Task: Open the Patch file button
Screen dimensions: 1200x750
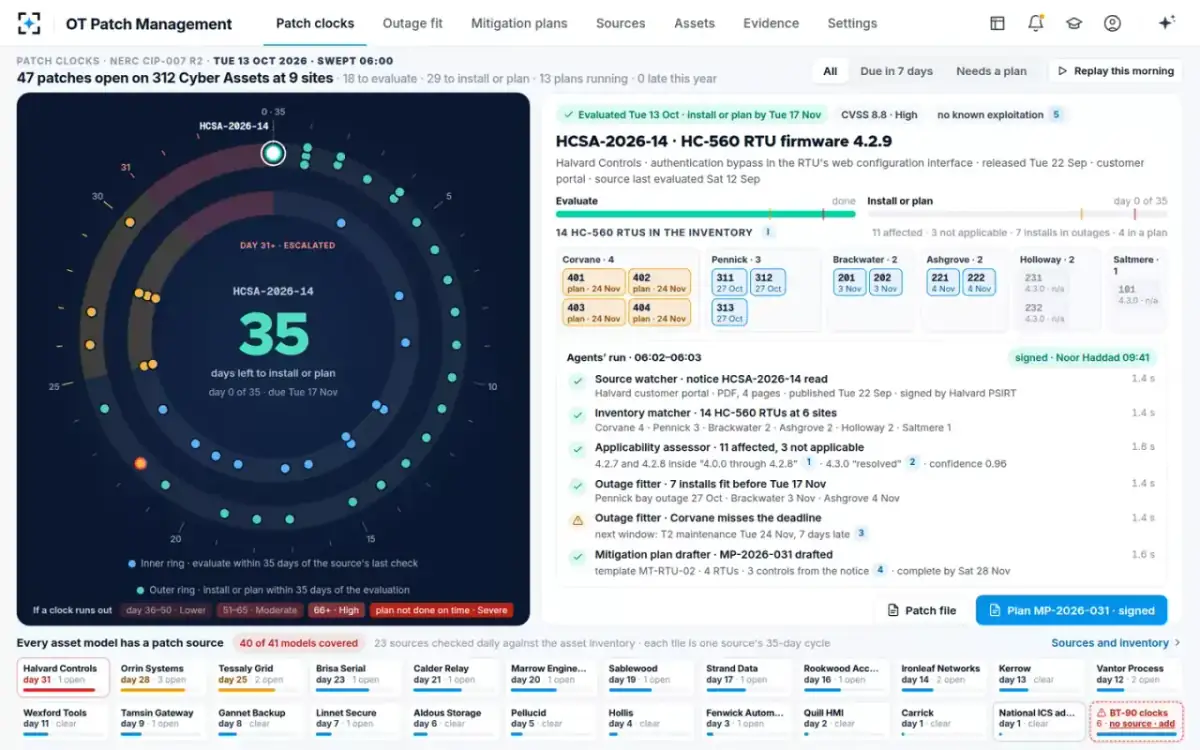Action: 921,610
